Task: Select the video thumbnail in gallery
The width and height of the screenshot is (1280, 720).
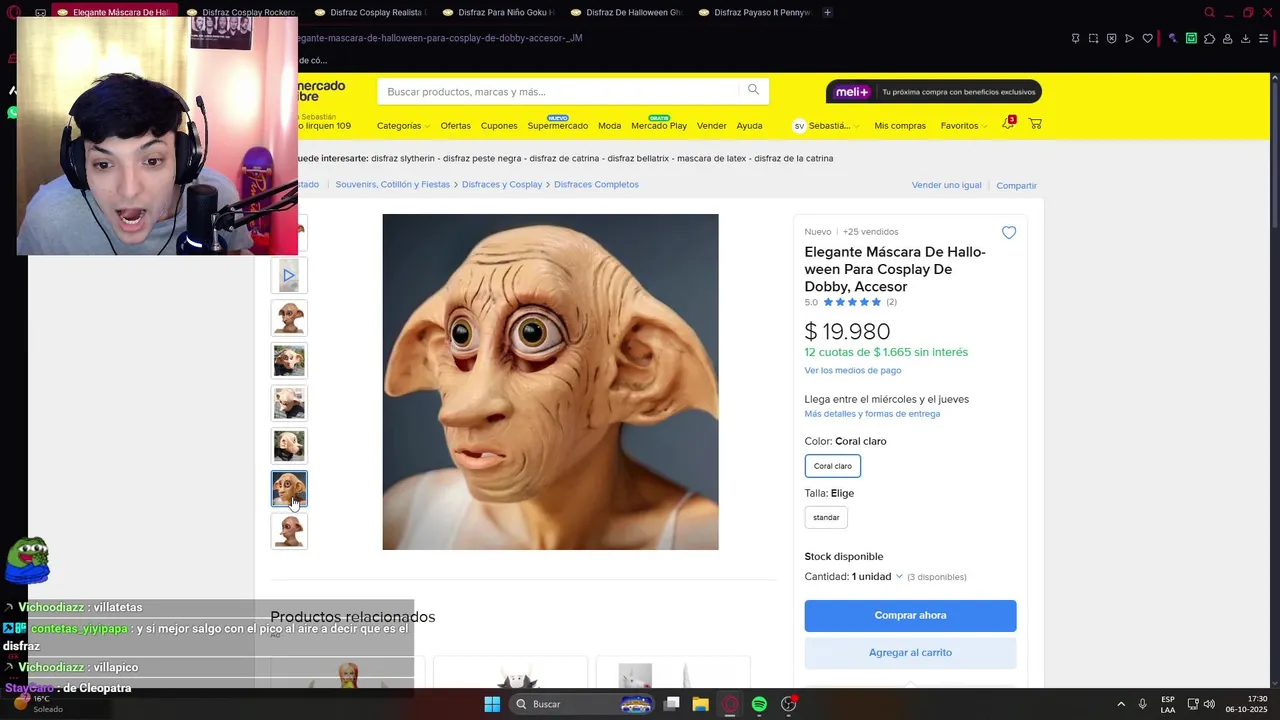Action: point(289,275)
